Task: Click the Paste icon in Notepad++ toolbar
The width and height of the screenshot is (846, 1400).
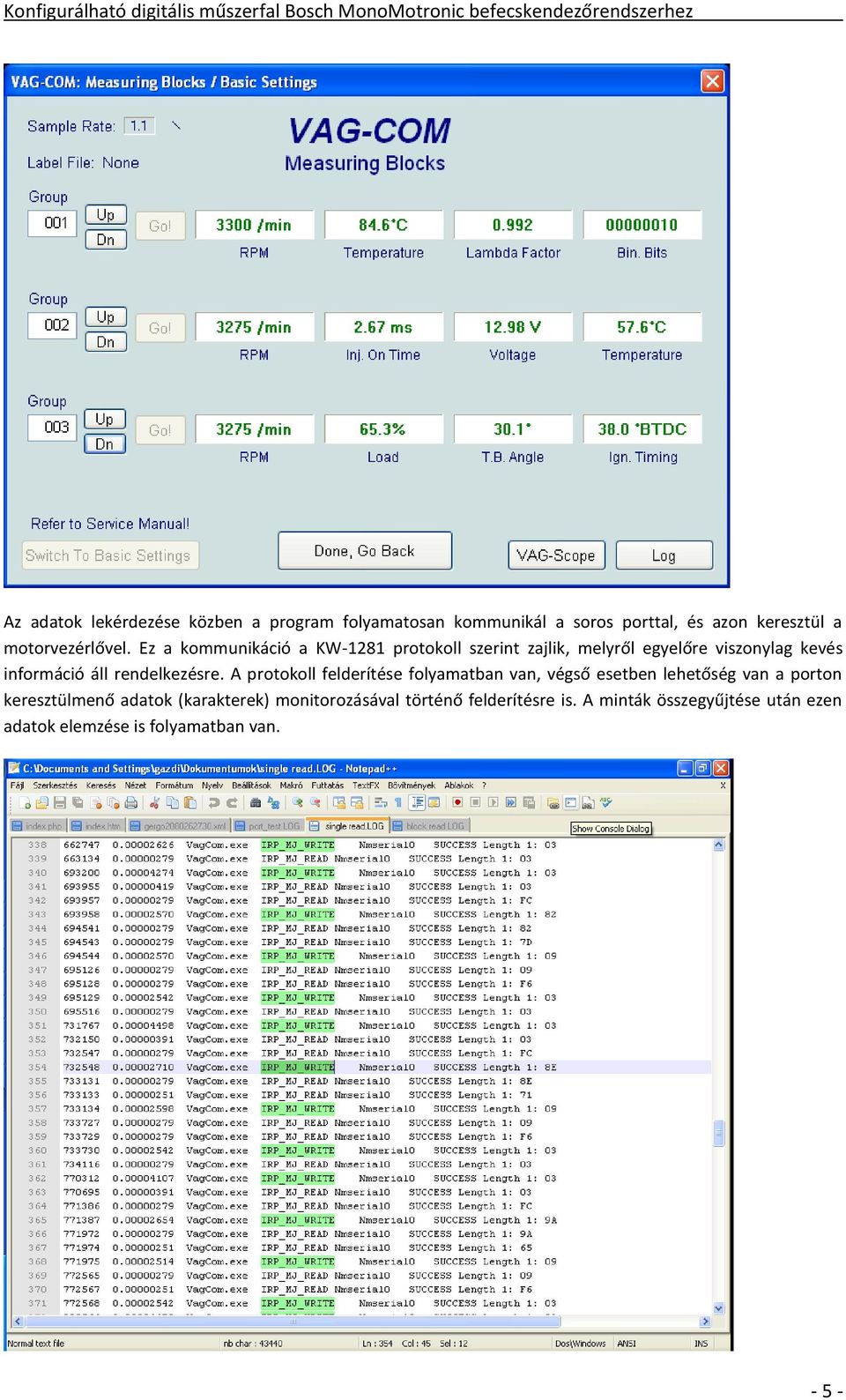Action: (x=189, y=803)
